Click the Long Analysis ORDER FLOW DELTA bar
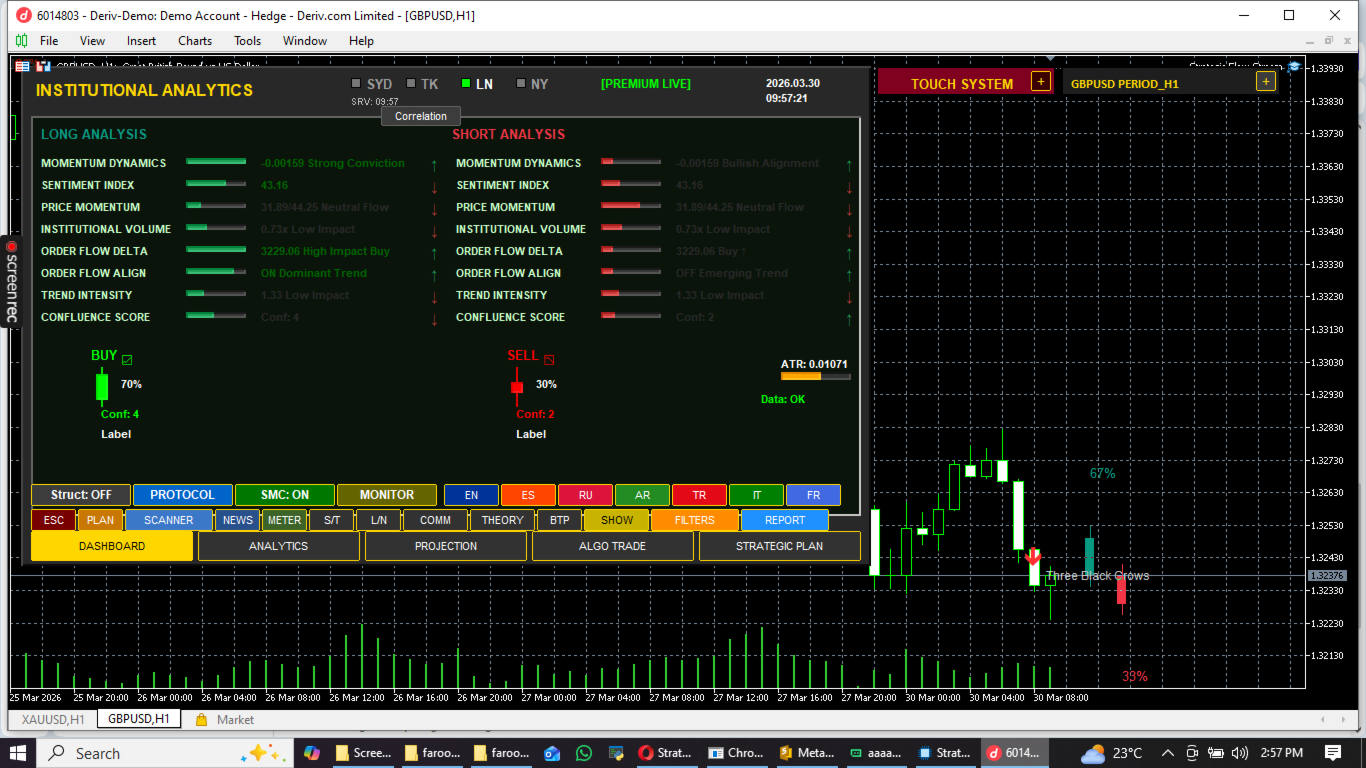 (216, 249)
